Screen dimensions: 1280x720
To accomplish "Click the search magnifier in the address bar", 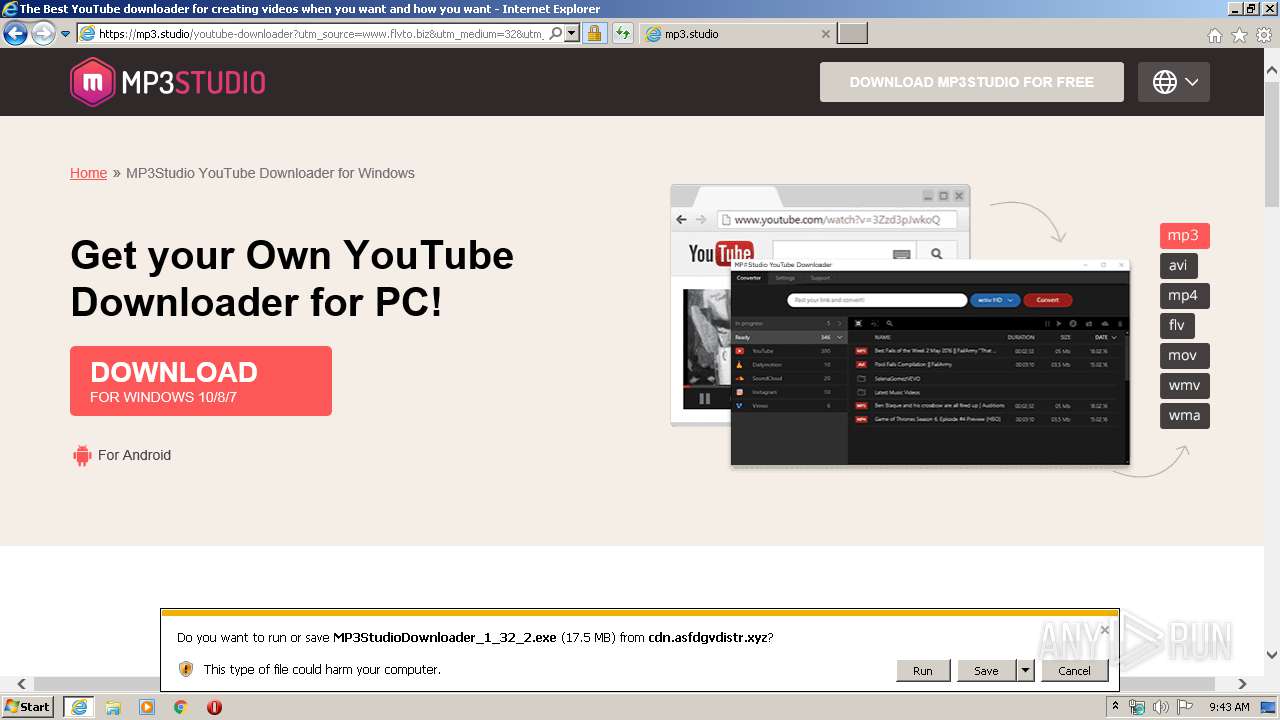I will pyautogui.click(x=555, y=34).
